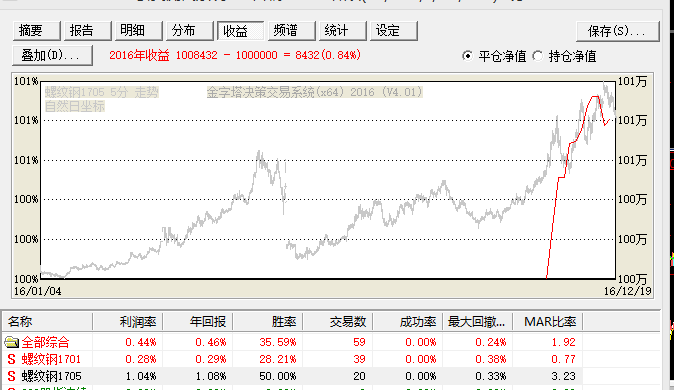Click the S icon beside 螺纹钢1701
This screenshot has width=674, height=390.
click(12, 359)
